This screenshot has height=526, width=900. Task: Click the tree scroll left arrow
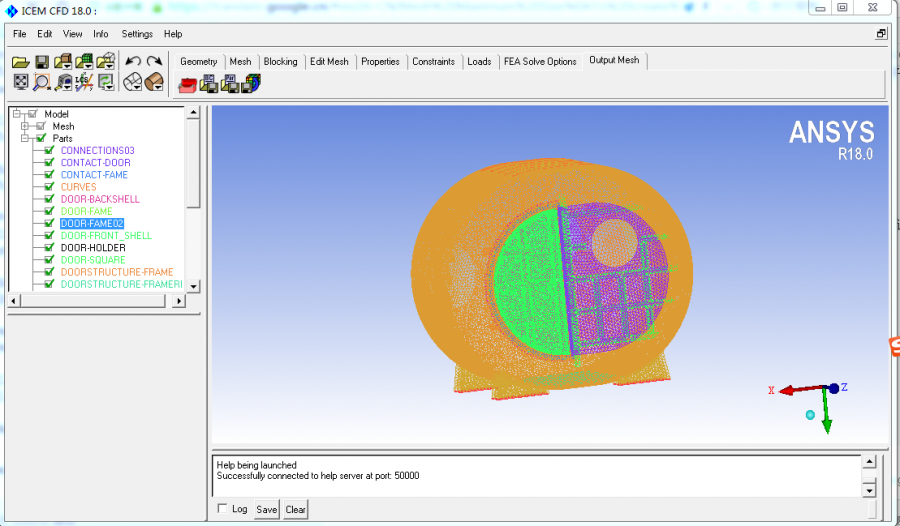(14, 300)
